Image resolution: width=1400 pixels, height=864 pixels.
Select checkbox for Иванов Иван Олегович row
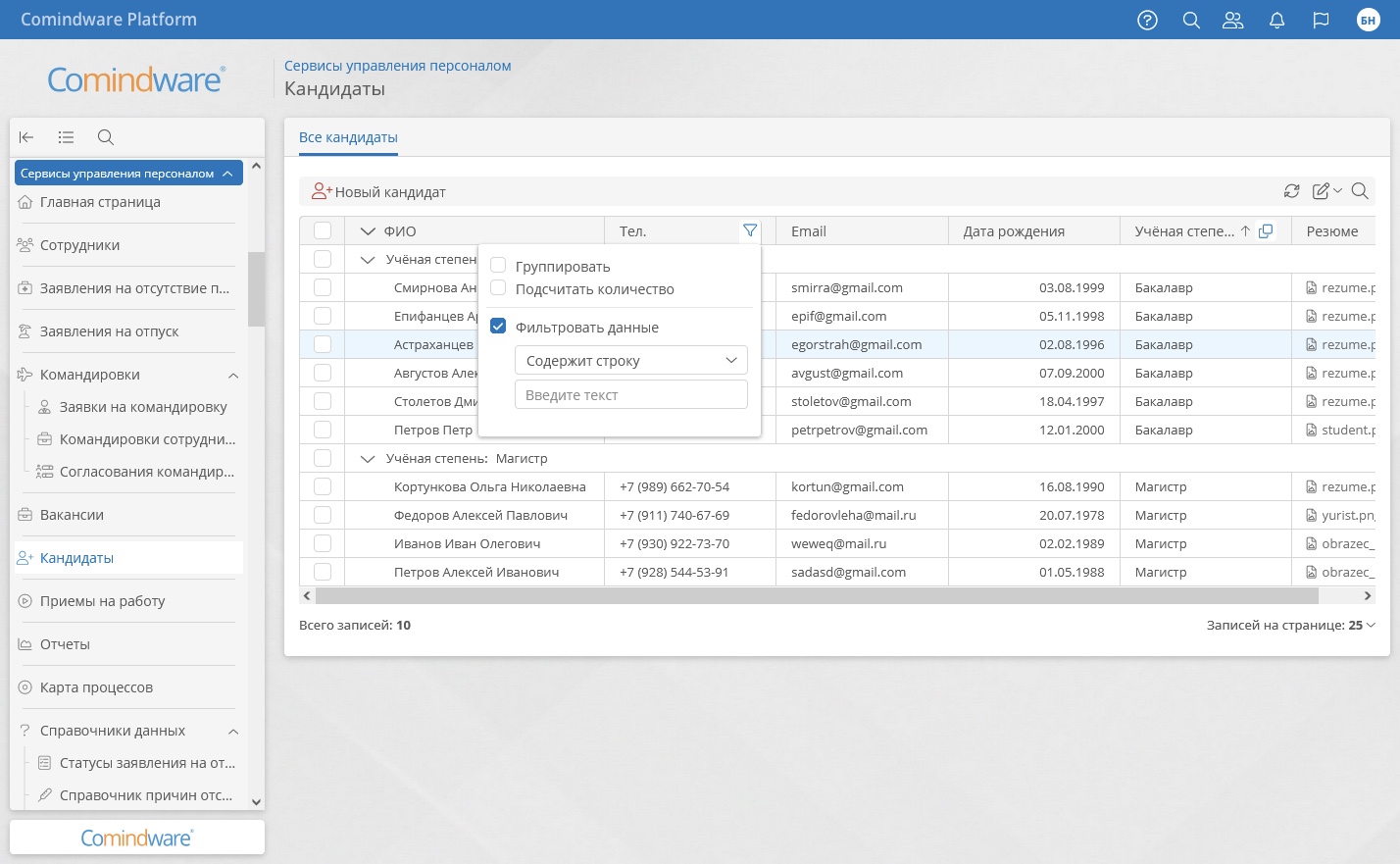pyautogui.click(x=323, y=543)
